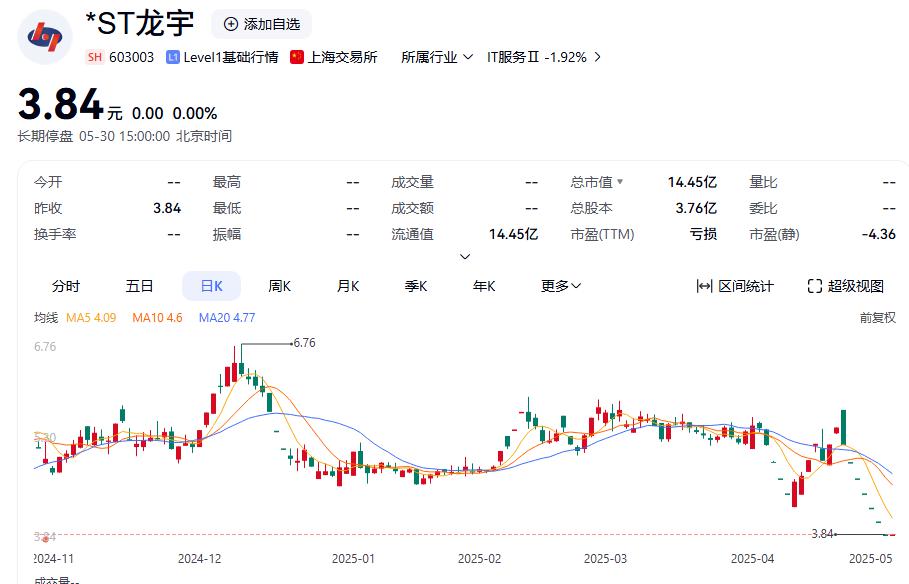909x584 pixels.
Task: Expand more quote data with chevron
Action: click(465, 257)
